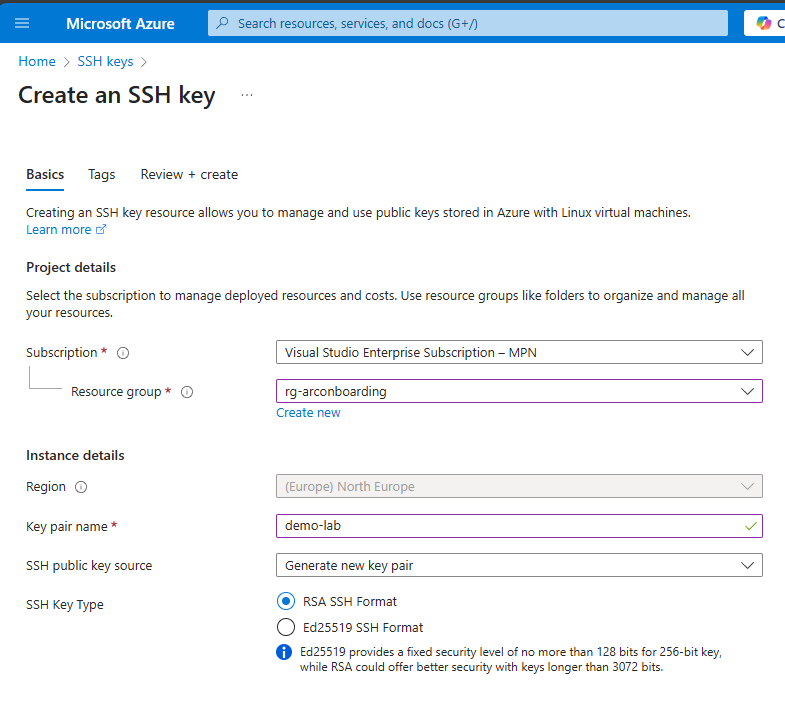This screenshot has width=785, height=705.
Task: Click the Region info icon
Action: [x=81, y=487]
